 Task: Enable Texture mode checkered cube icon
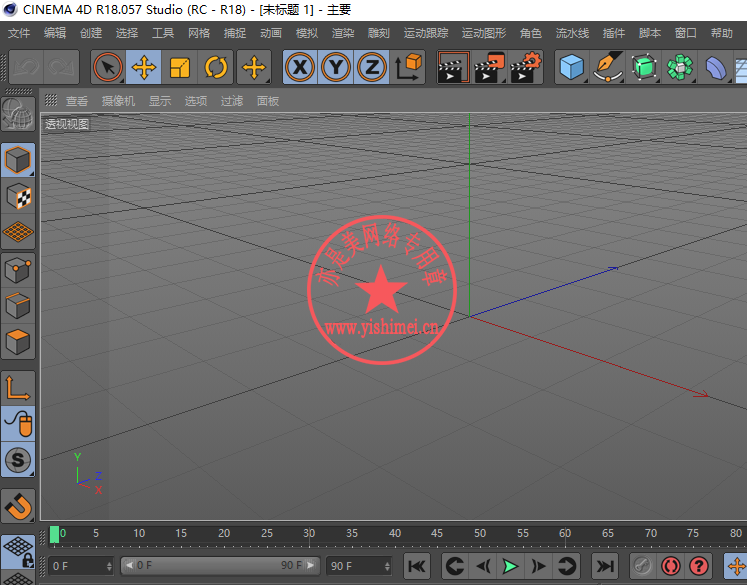18,196
